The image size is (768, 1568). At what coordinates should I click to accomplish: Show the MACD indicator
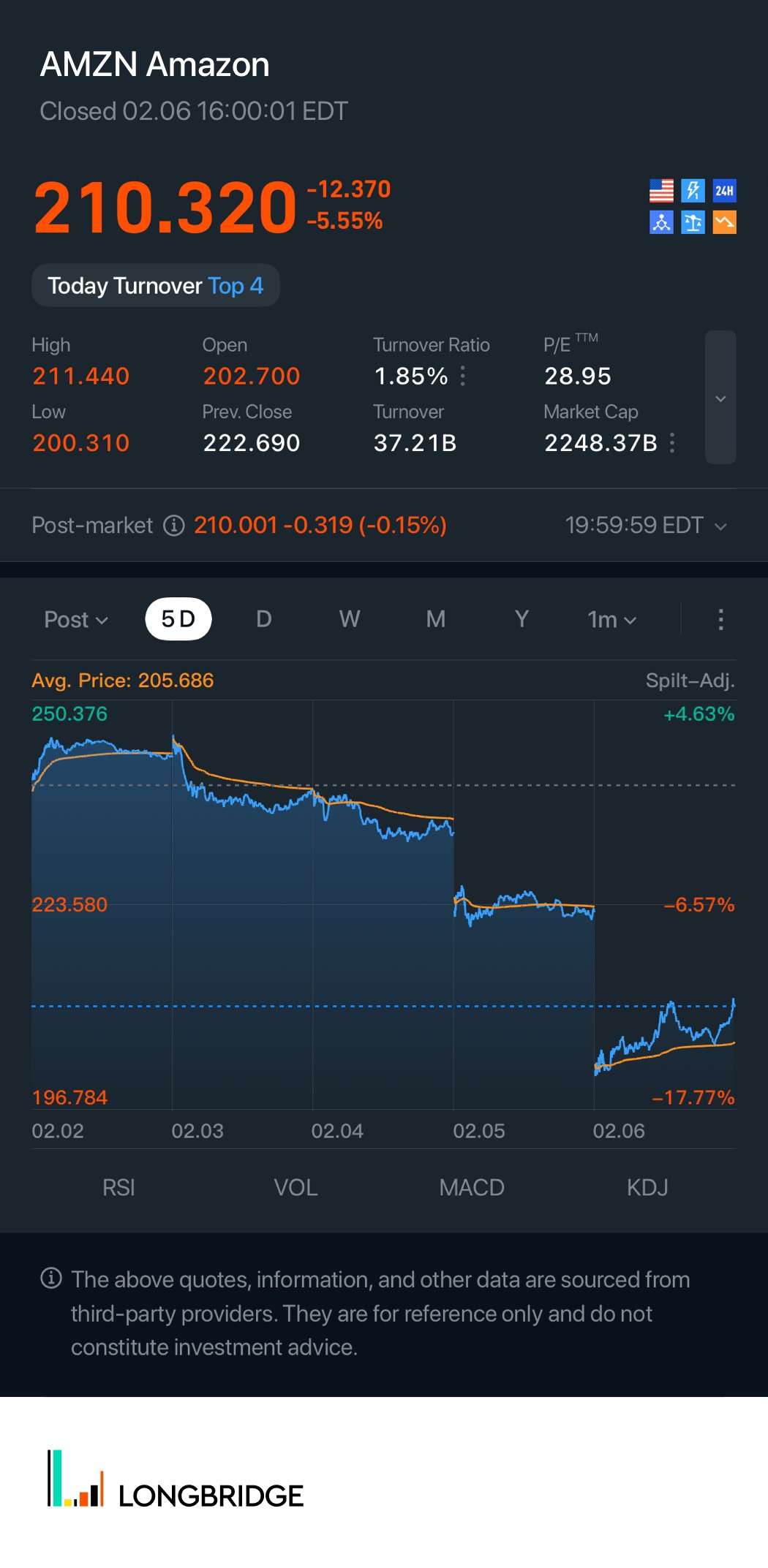pos(472,1187)
